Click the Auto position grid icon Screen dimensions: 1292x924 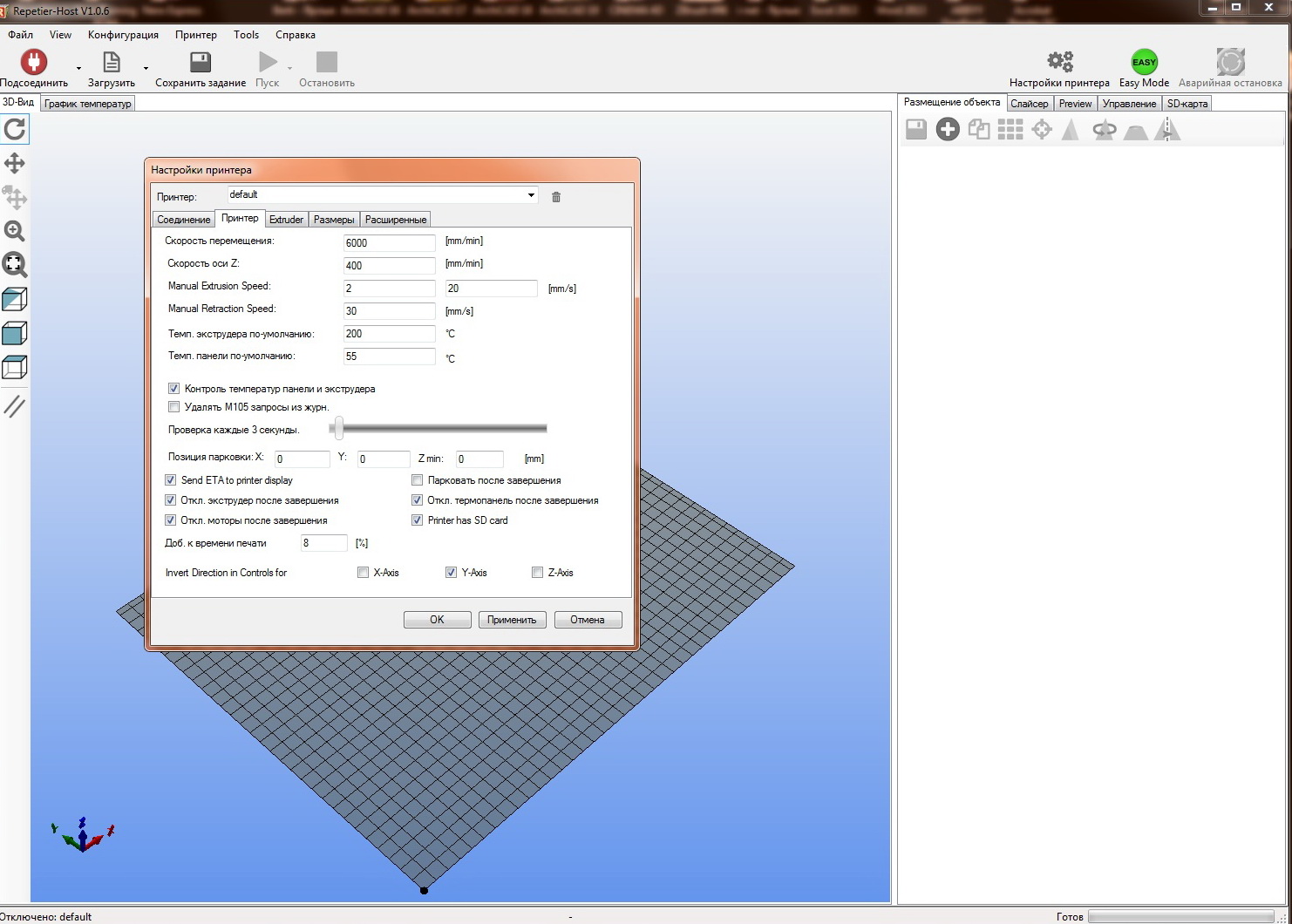point(1010,130)
